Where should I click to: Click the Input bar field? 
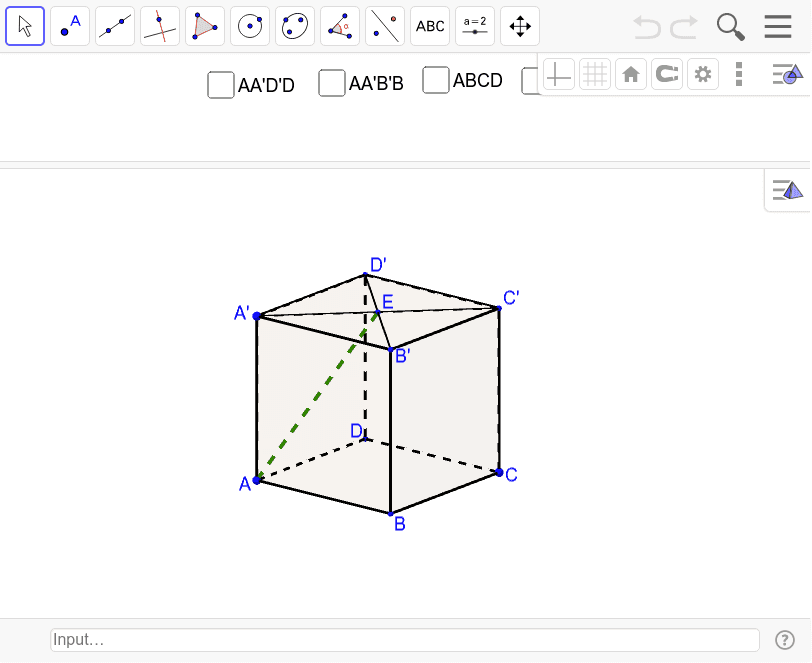click(405, 640)
